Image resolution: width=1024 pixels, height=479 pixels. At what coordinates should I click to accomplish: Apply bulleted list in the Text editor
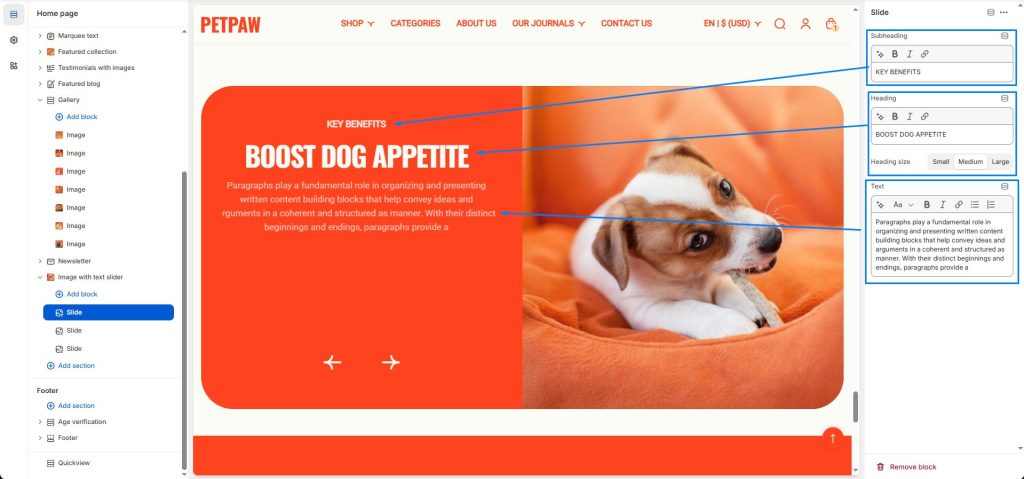tap(974, 205)
